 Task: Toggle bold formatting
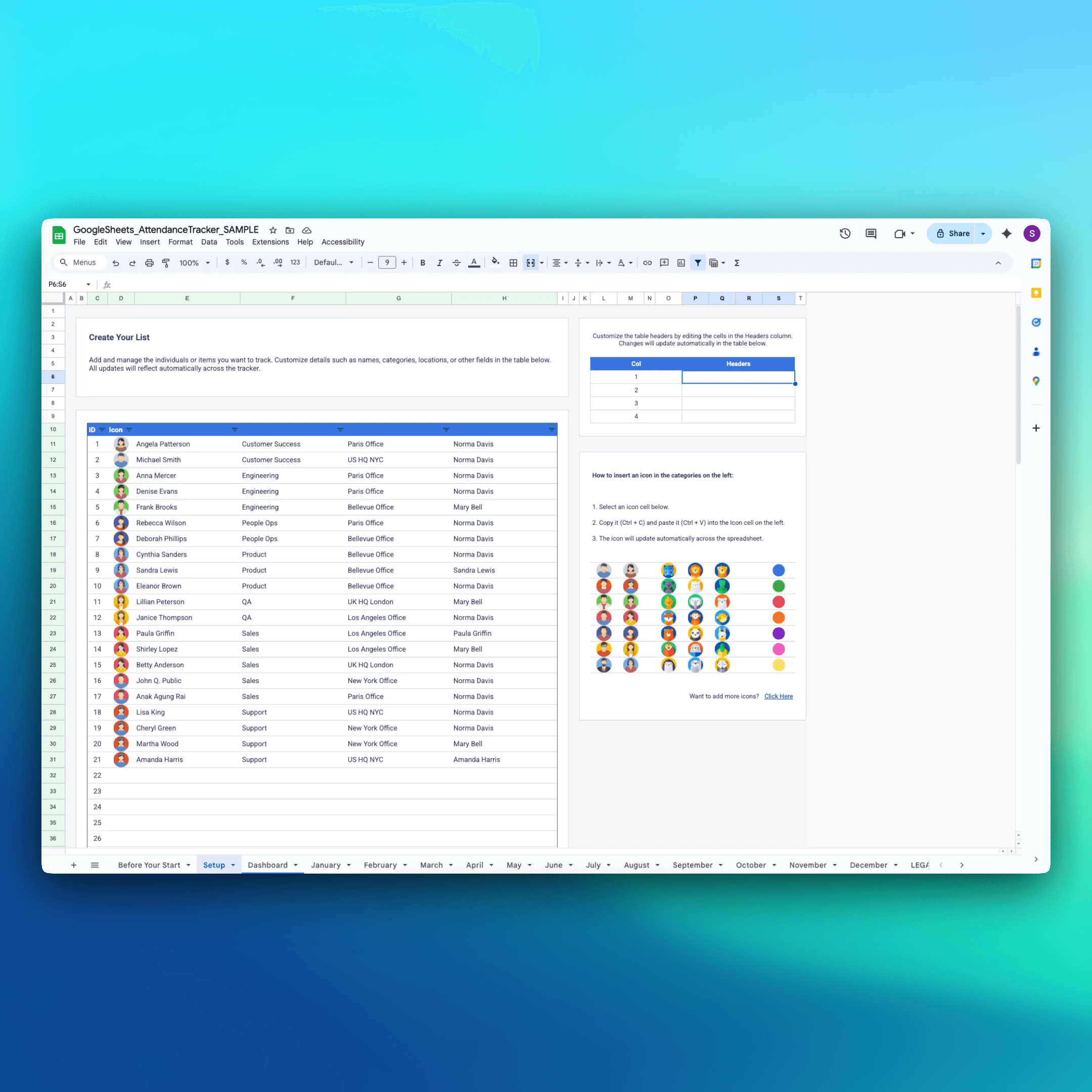(423, 262)
